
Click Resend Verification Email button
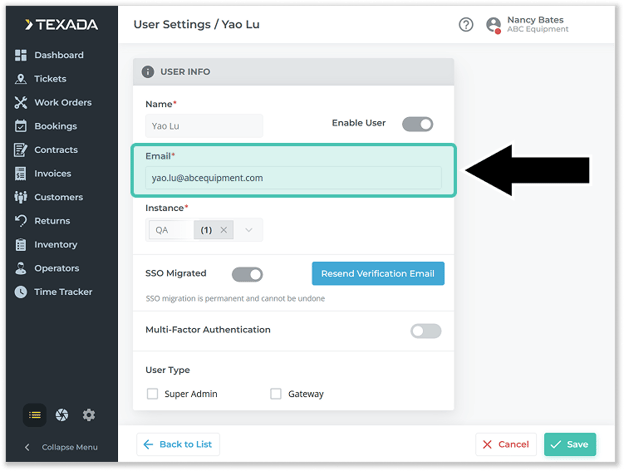pyautogui.click(x=378, y=274)
